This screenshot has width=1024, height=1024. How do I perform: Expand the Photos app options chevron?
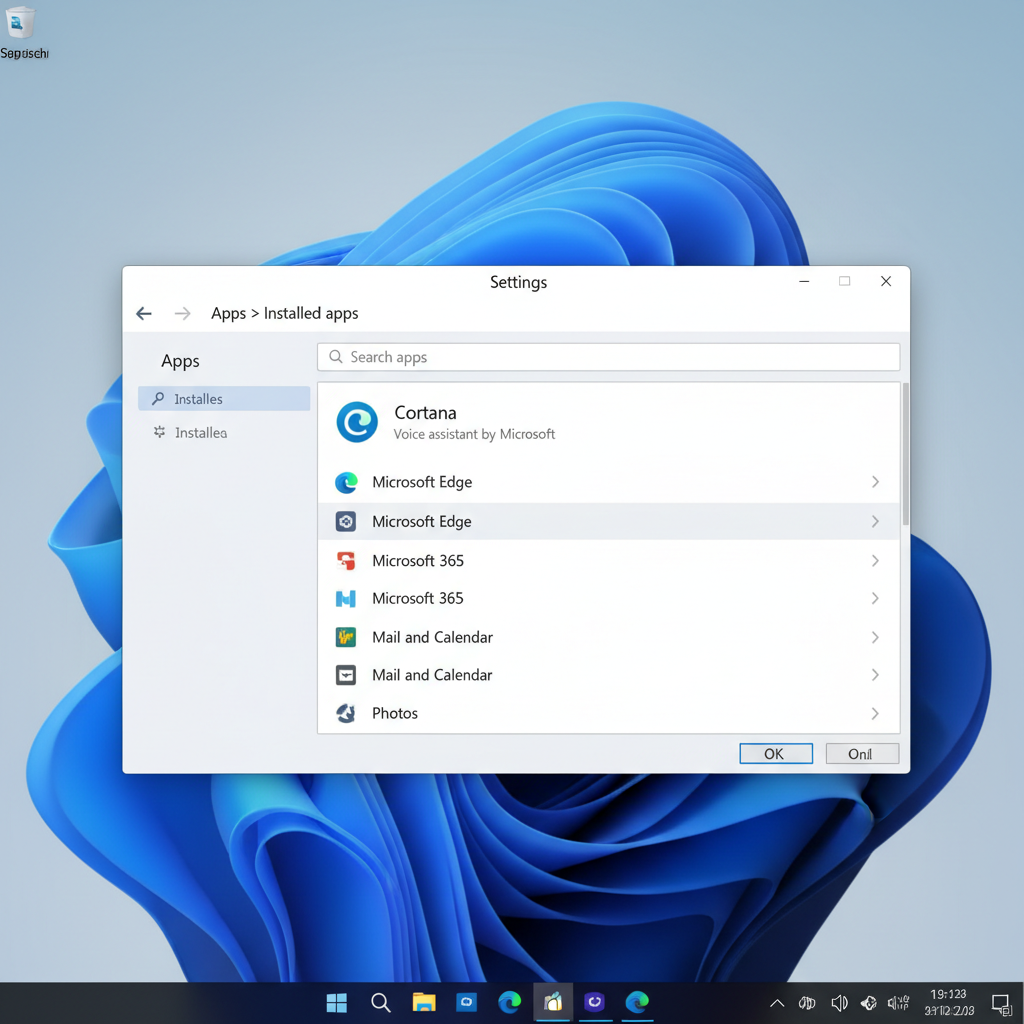[x=875, y=713]
